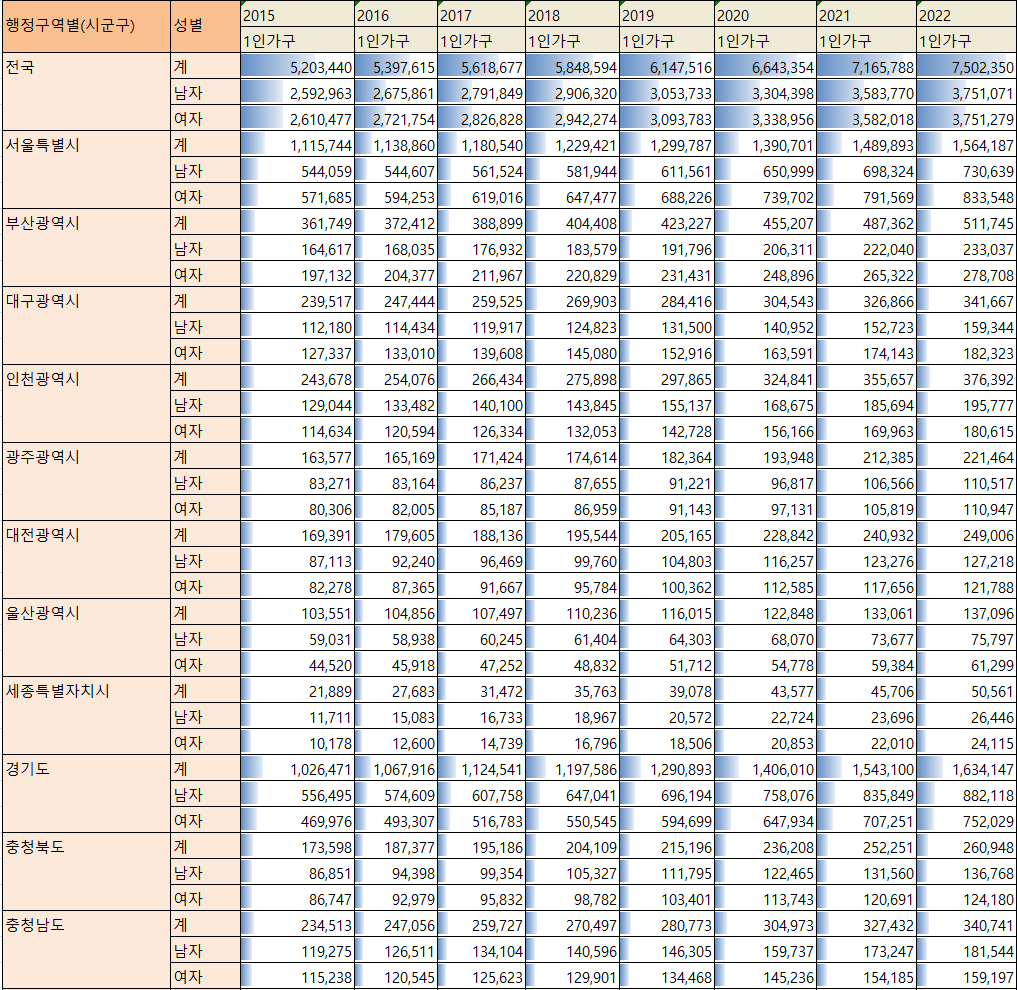Screen dimensions: 1017x990
Task: Click the cell with value 228,842
Action: pyautogui.click(x=765, y=534)
